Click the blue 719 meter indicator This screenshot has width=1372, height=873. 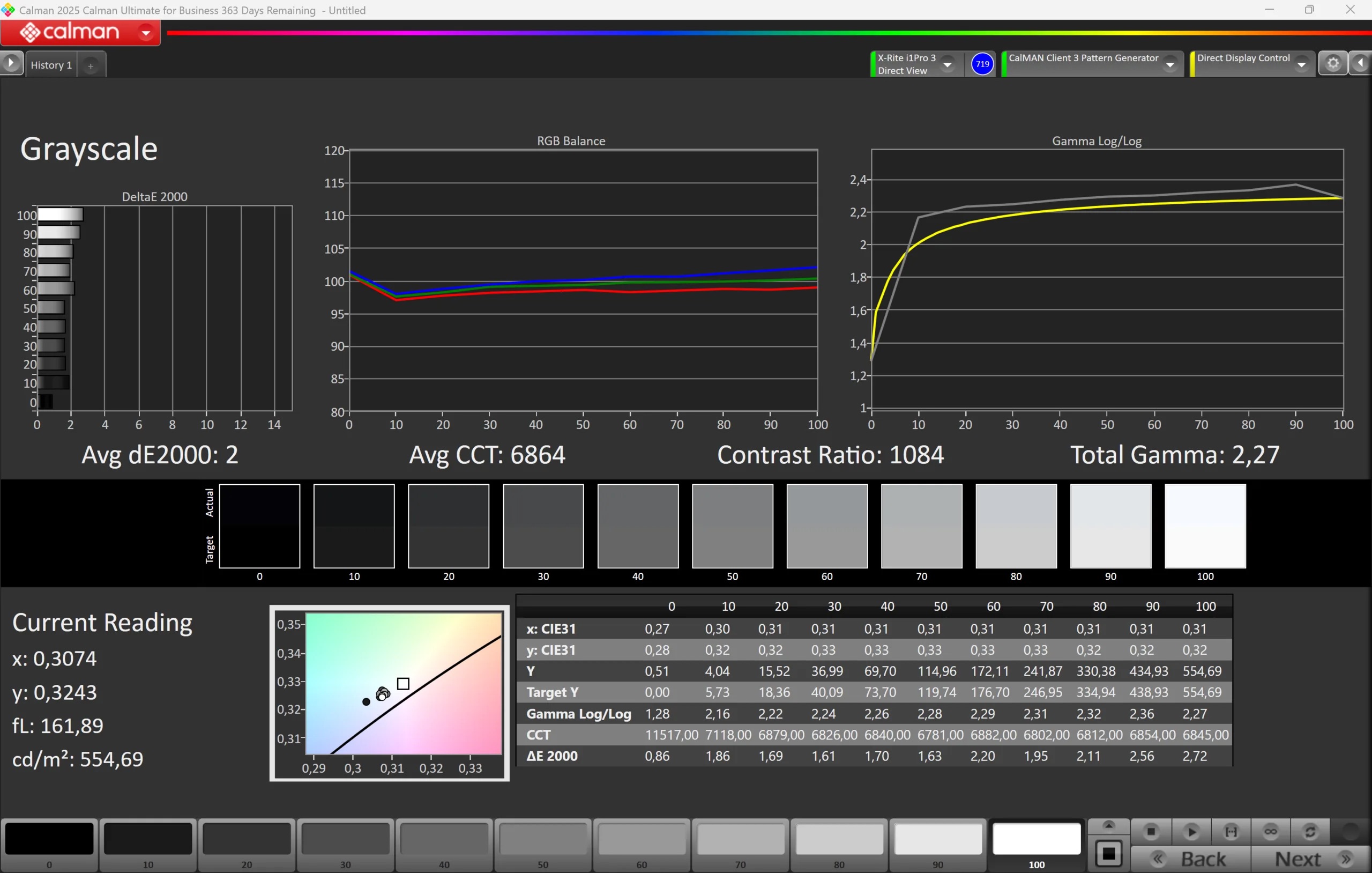tap(982, 64)
